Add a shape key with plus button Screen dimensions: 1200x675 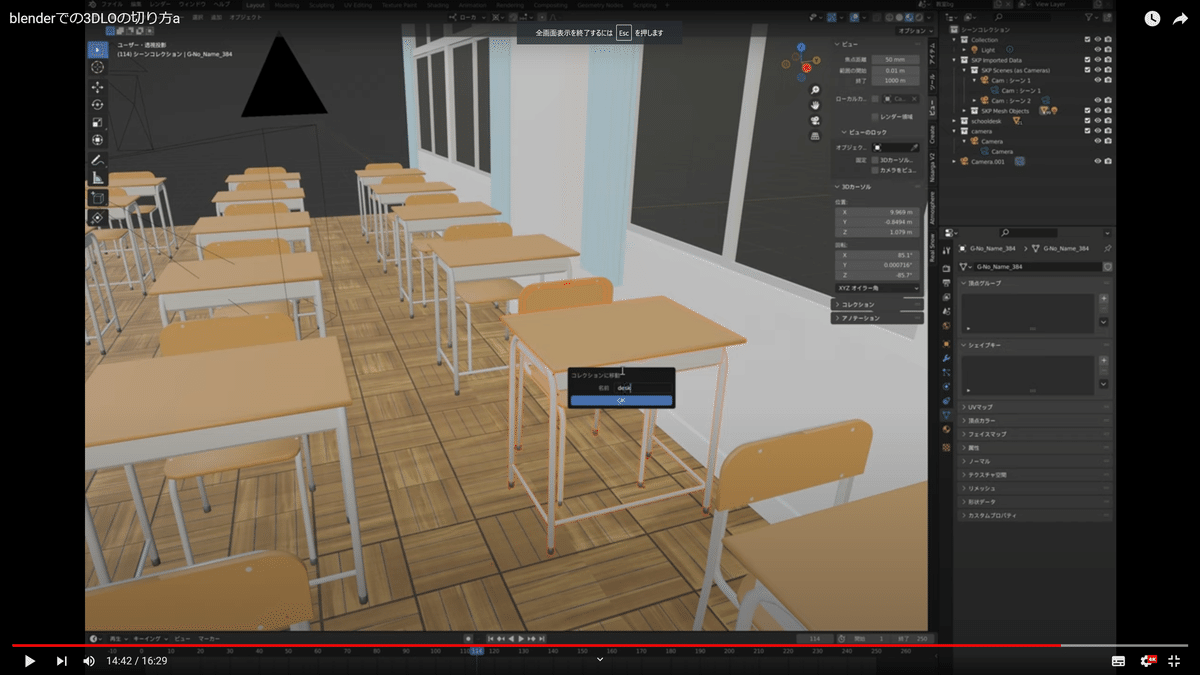pyautogui.click(x=1104, y=361)
